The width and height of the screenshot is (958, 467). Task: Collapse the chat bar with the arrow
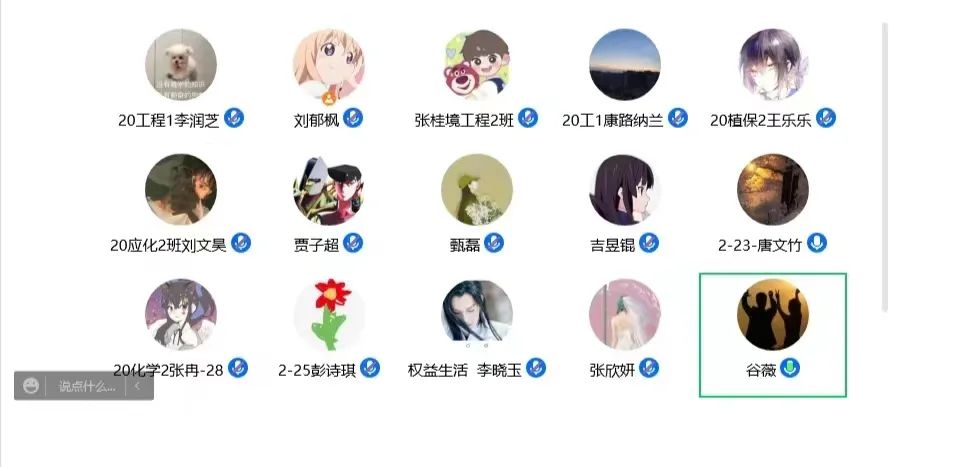click(x=137, y=386)
